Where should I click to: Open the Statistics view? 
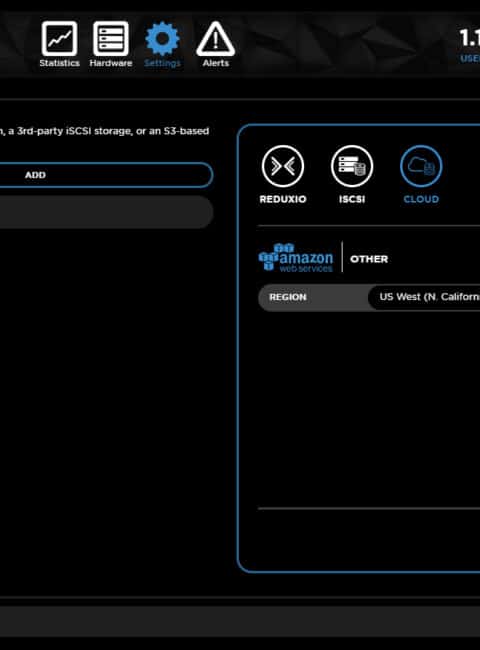point(59,44)
